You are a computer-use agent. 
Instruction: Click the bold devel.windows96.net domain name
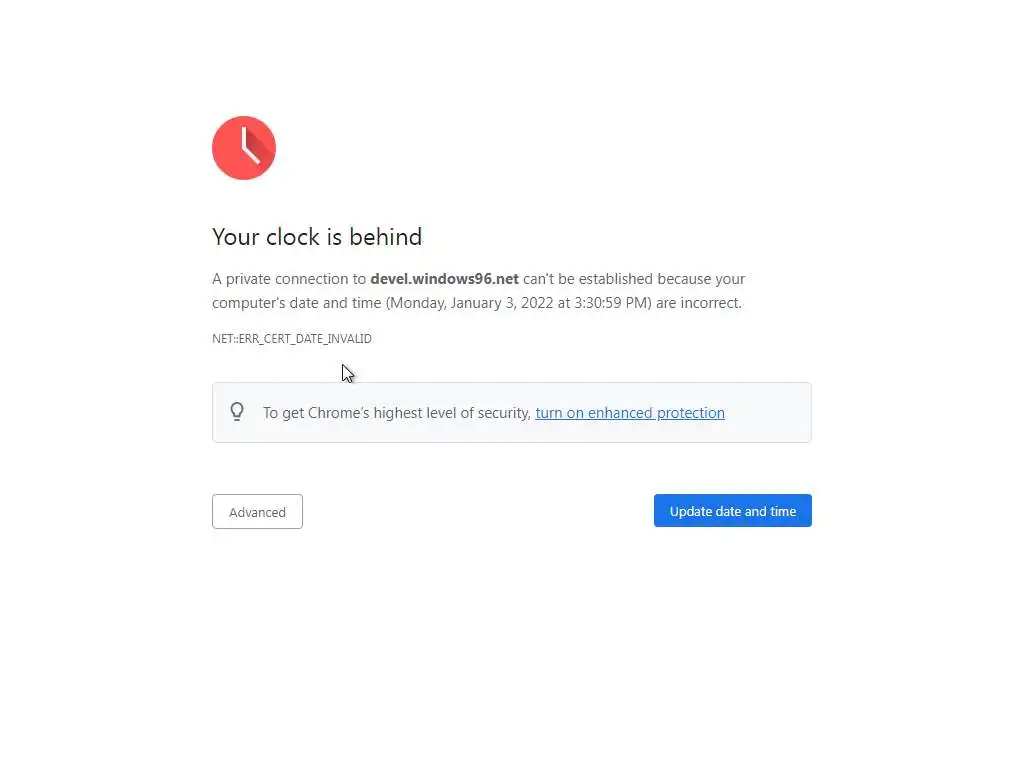click(x=444, y=279)
